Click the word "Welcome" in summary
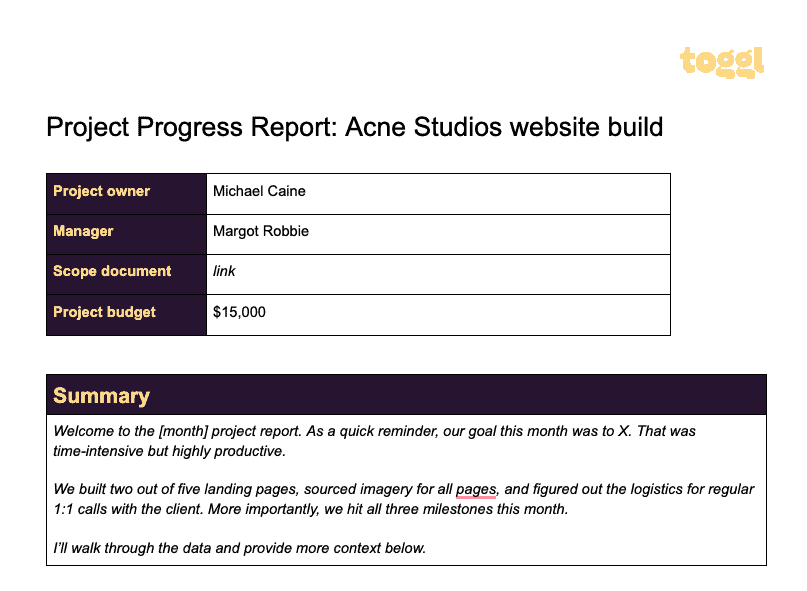This screenshot has width=807, height=591. 84,431
